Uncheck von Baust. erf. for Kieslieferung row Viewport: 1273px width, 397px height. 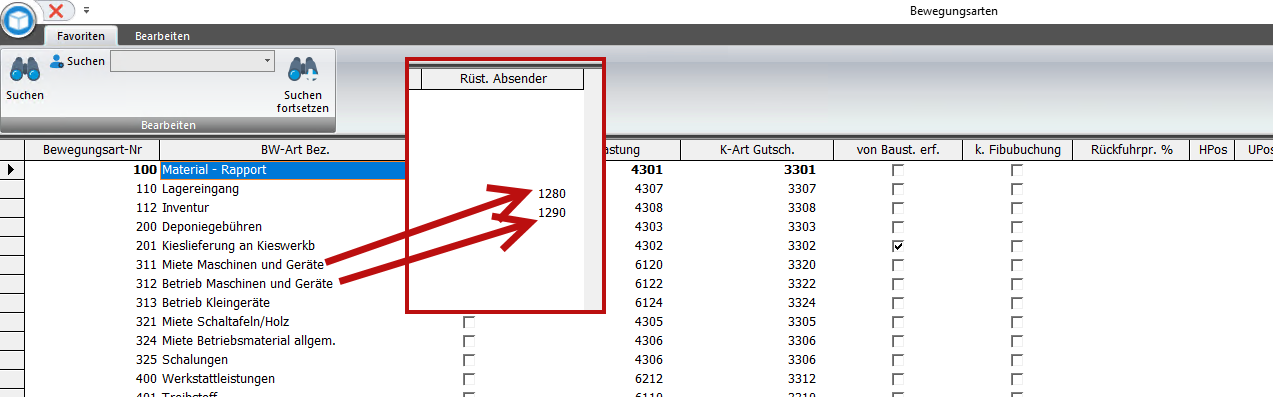[x=898, y=246]
